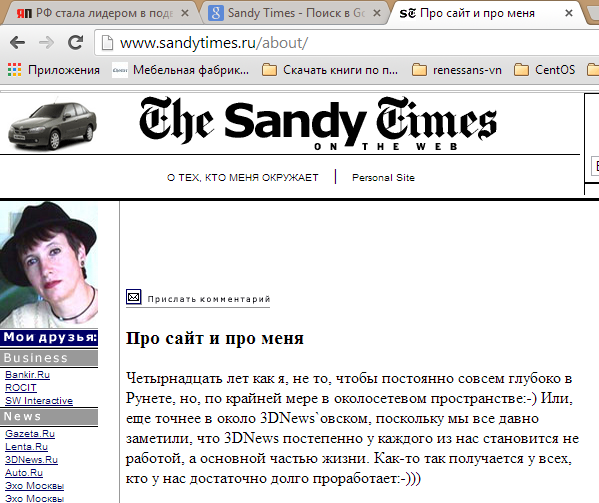
Task: Click the portrait photo in the sidebar
Action: [x=49, y=264]
